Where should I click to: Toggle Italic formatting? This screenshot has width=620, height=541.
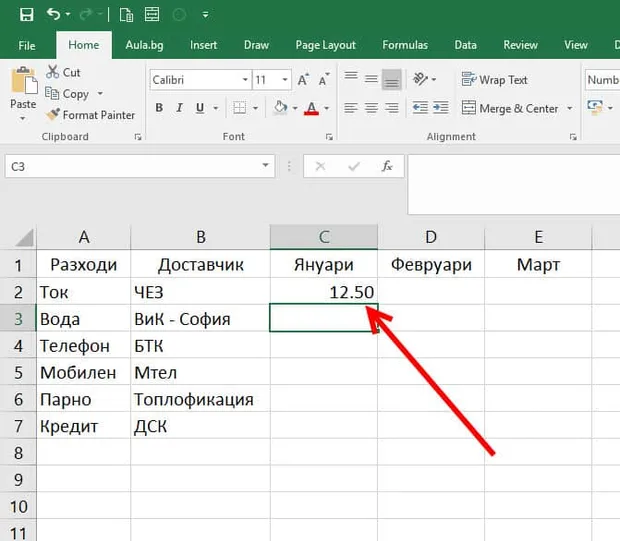pos(180,108)
